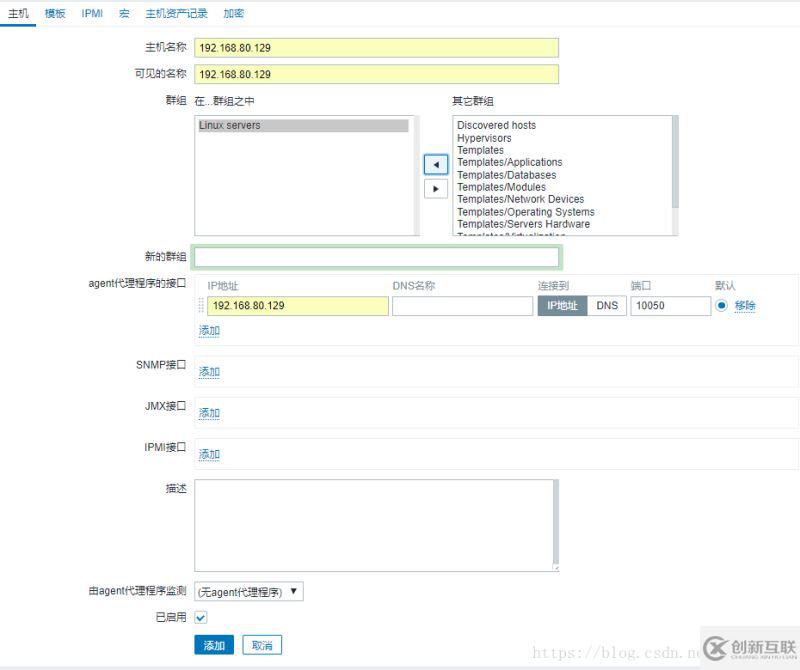Select Templates/Databases group
The height and width of the screenshot is (670, 800).
pos(507,175)
